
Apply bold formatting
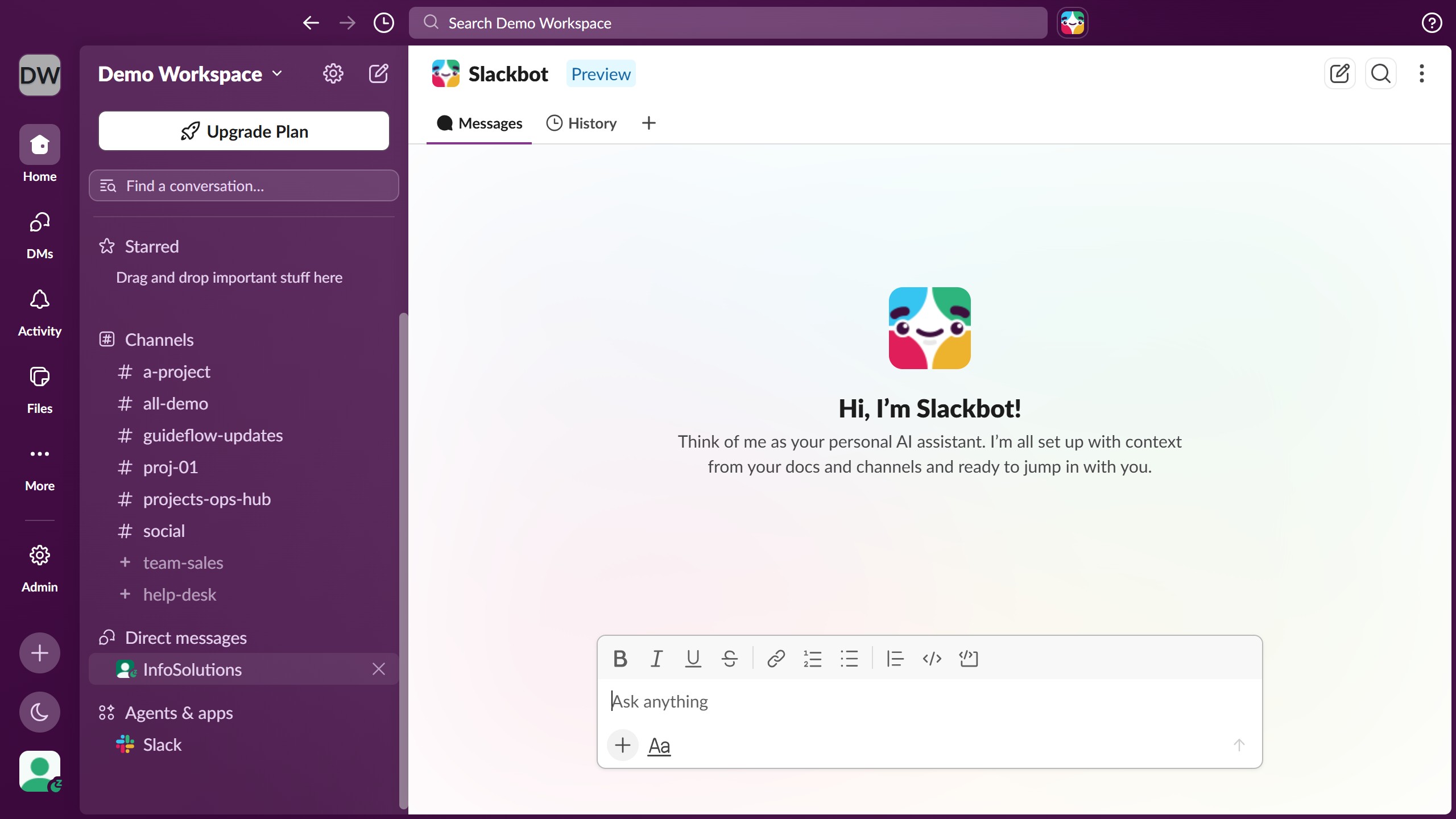[621, 659]
